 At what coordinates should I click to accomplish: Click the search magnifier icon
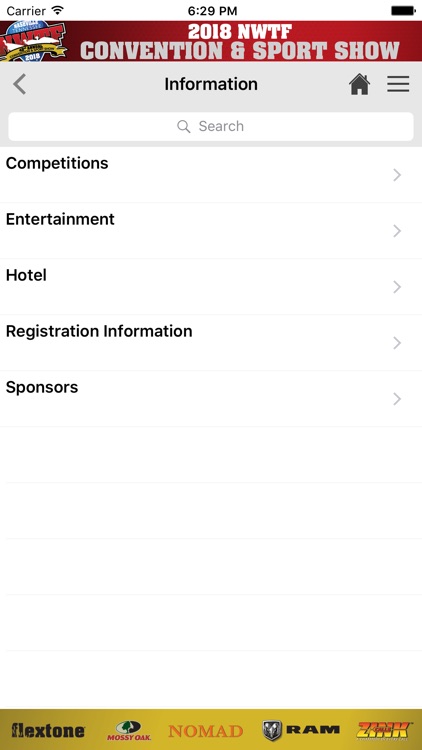[184, 126]
